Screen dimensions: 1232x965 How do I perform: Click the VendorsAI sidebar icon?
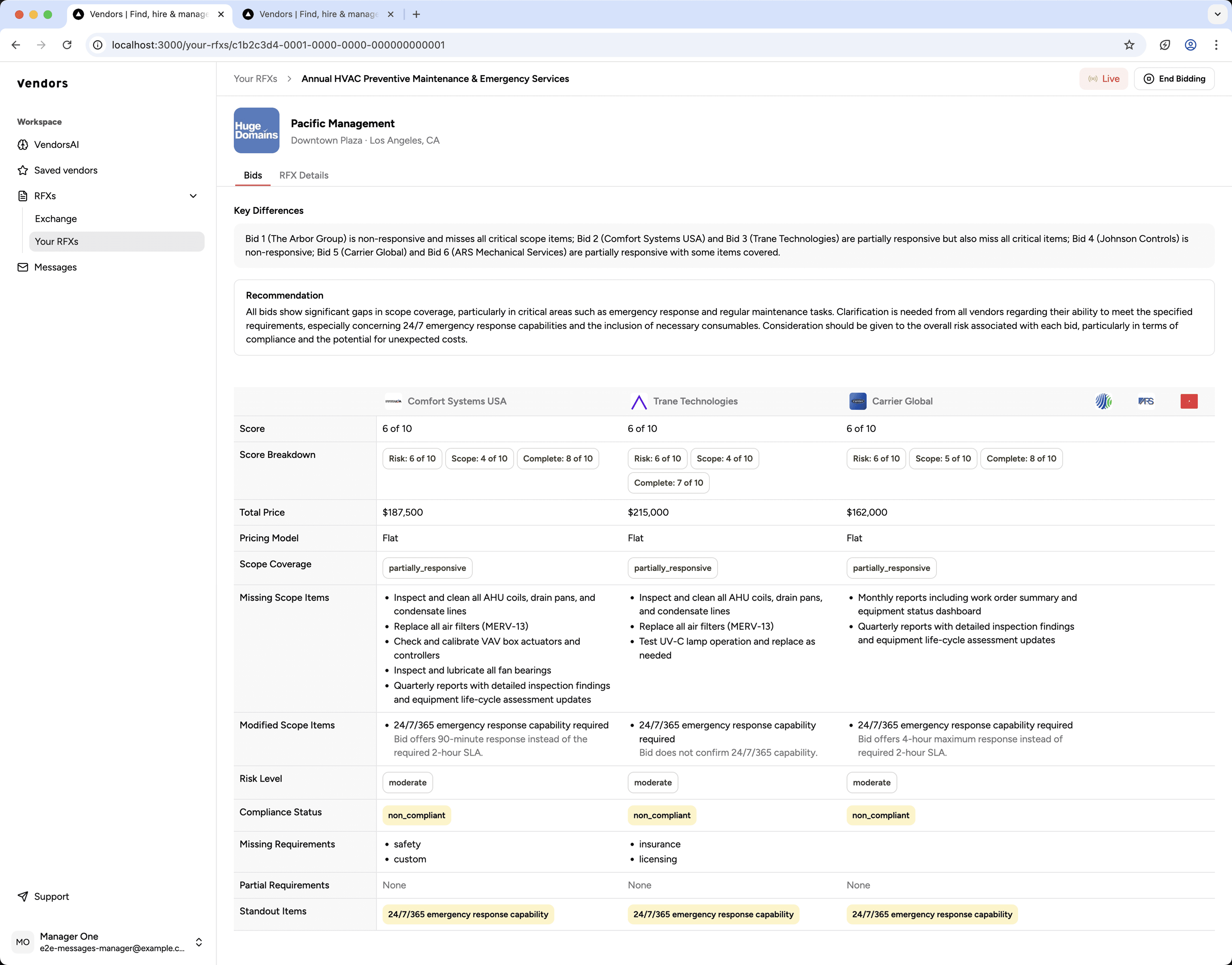coord(22,145)
